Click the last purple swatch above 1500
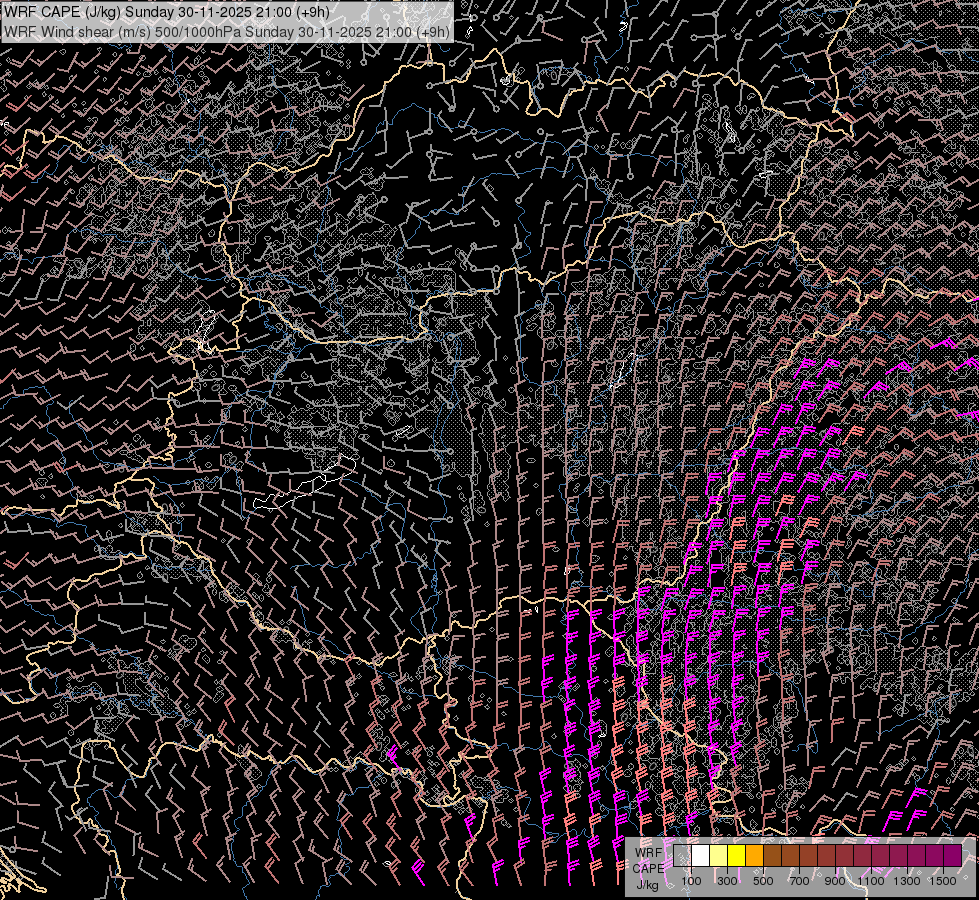 (x=953, y=856)
